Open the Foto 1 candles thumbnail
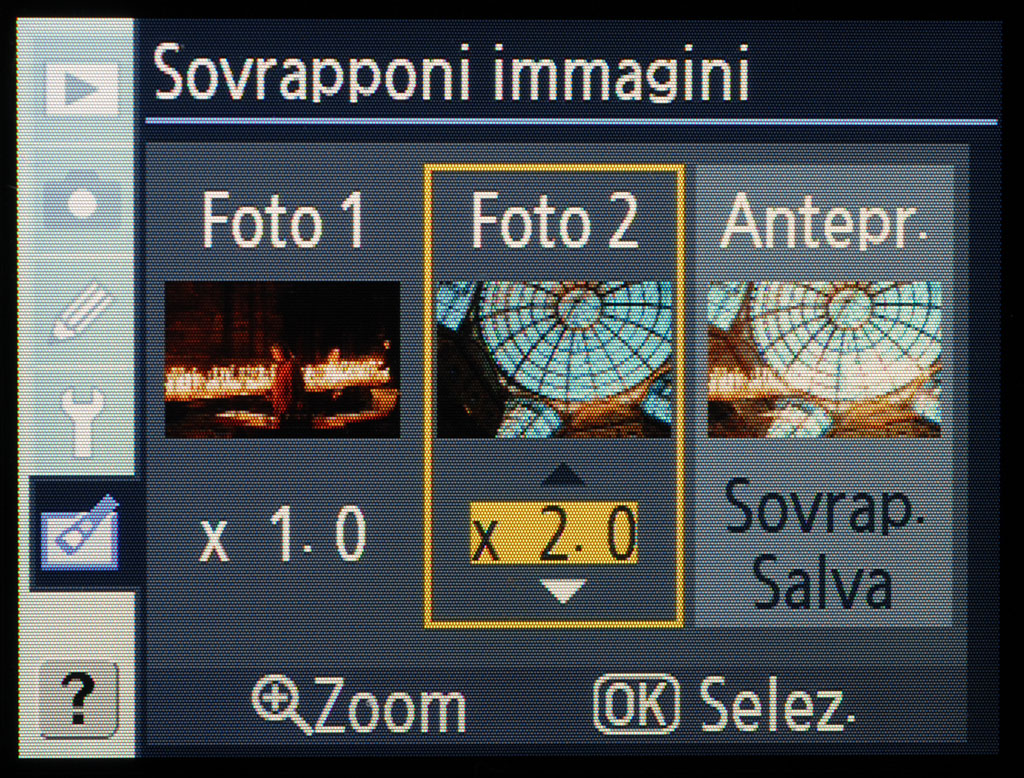1024x778 pixels. [282, 359]
